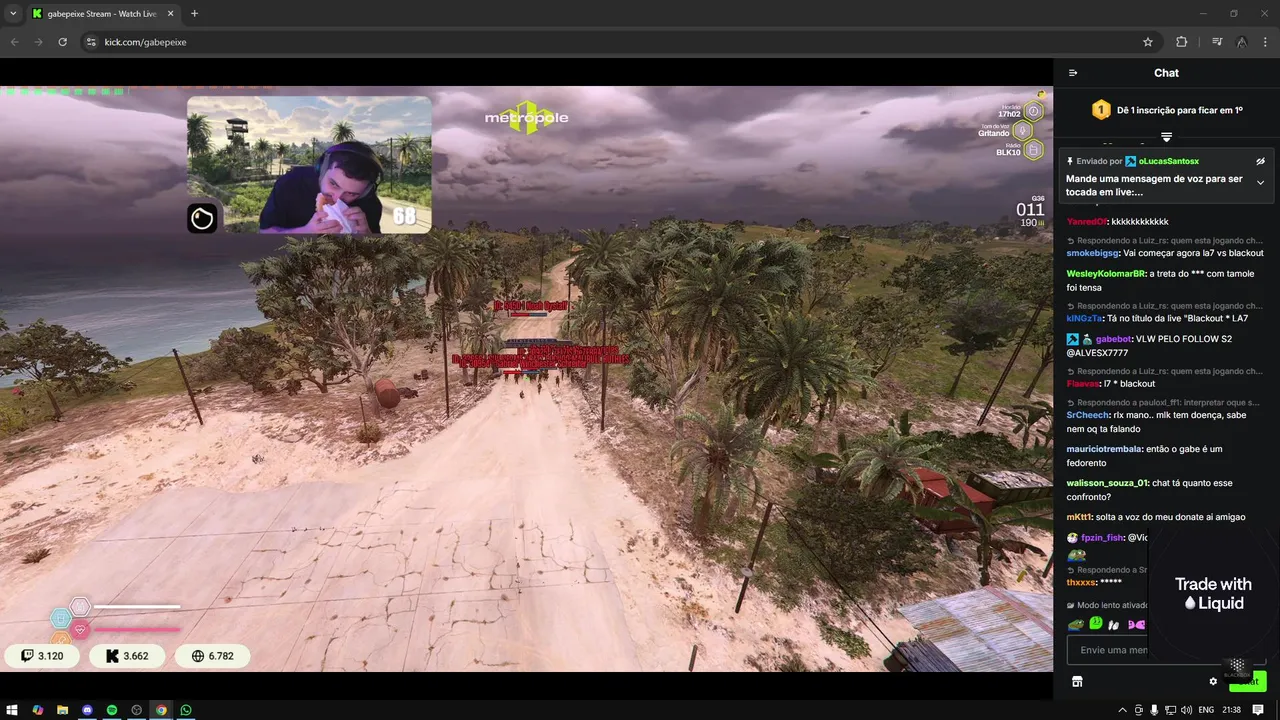Viewport: 1280px width, 720px height.
Task: Click mKtt1 username in chat
Action: pyautogui.click(x=1079, y=517)
